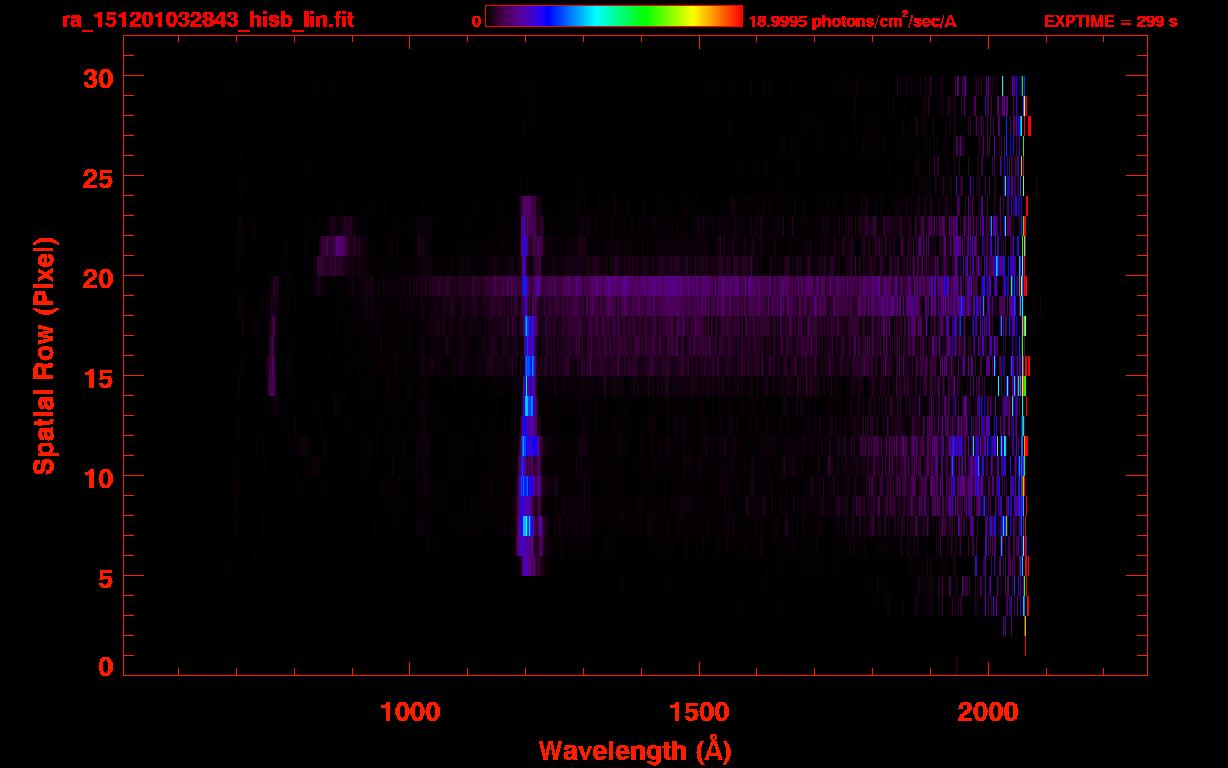Click the 5 spatial row tick label

tap(106, 577)
